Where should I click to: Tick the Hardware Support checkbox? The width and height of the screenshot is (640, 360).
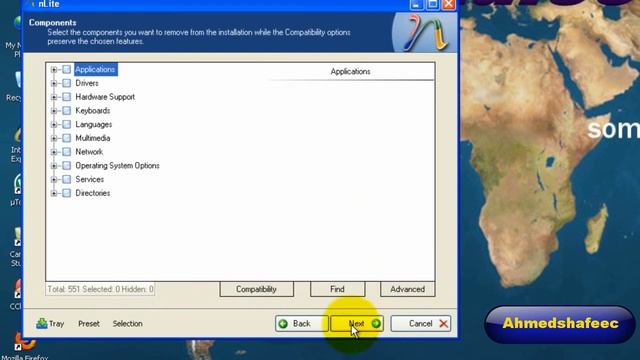click(67, 97)
